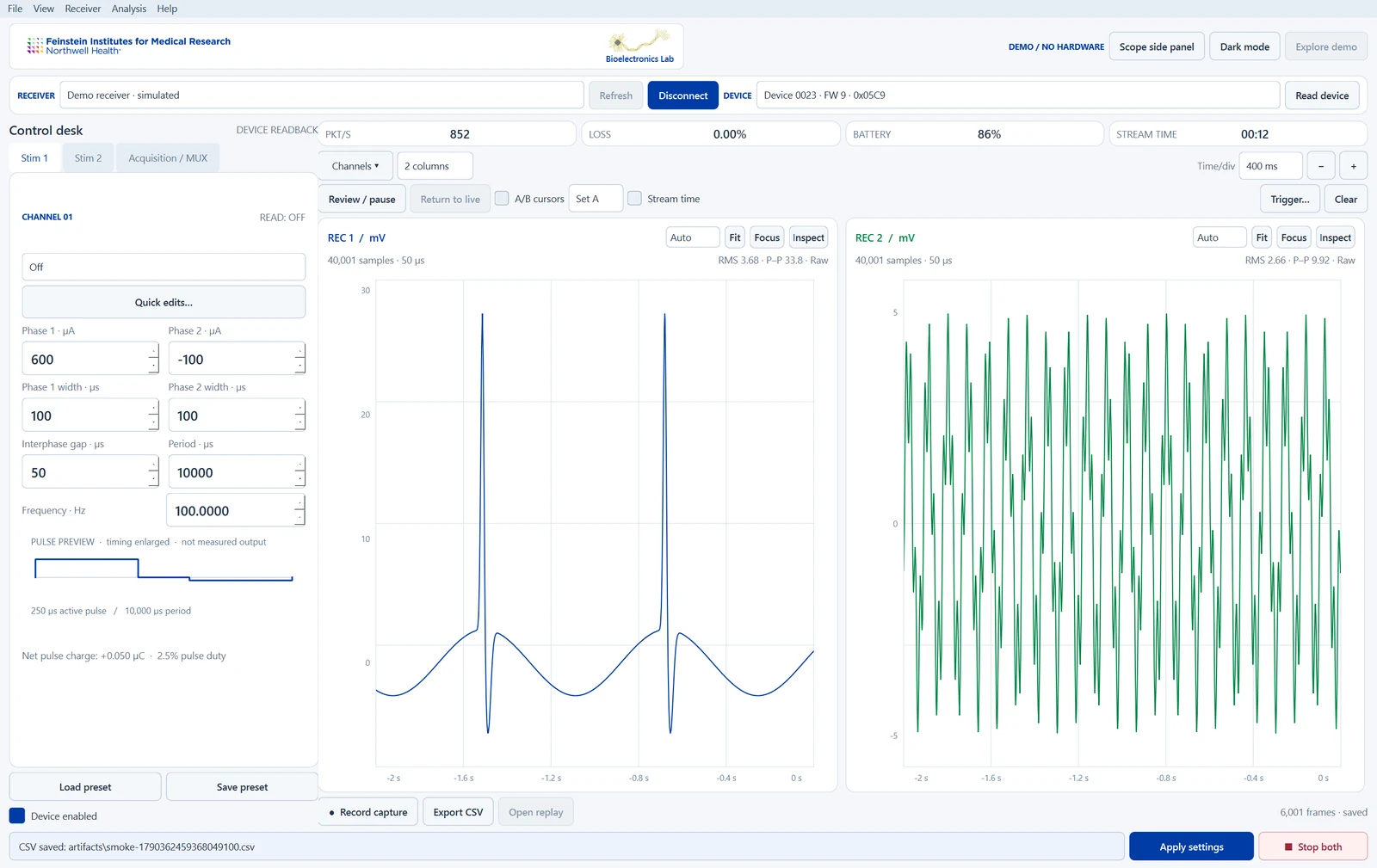
Task: Open Quick edits...
Action: [164, 302]
